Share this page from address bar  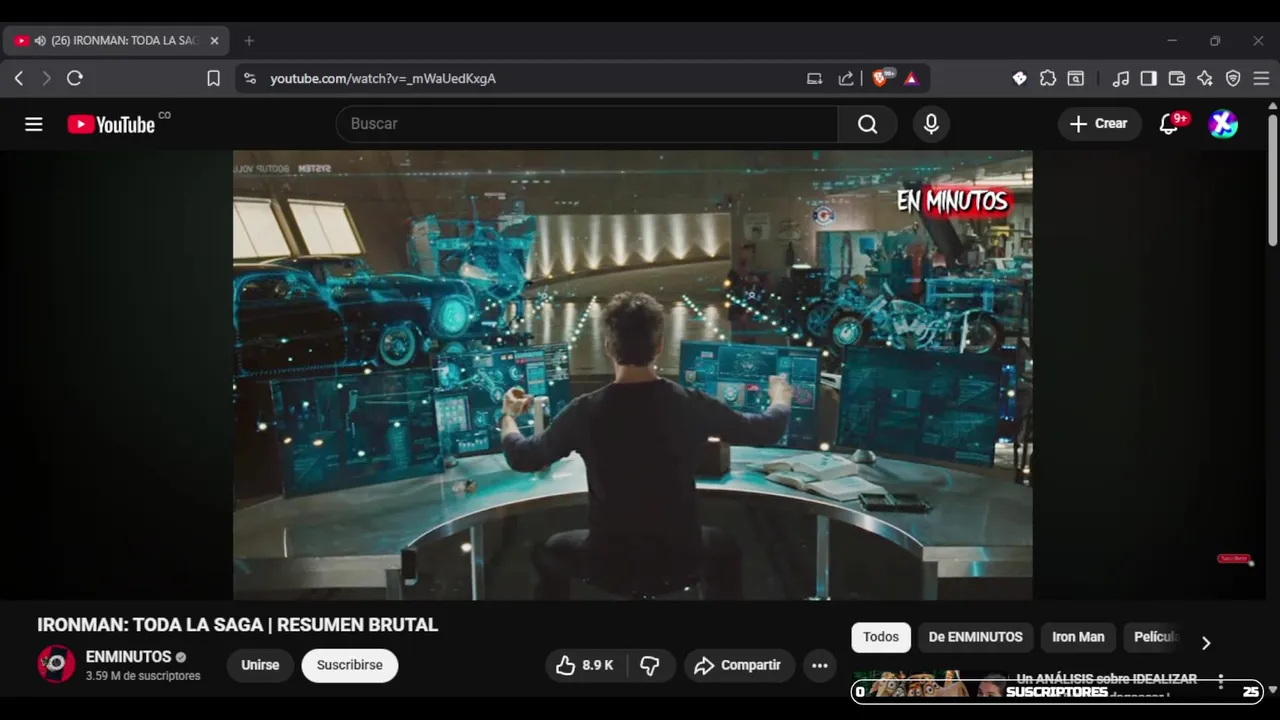pyautogui.click(x=846, y=78)
